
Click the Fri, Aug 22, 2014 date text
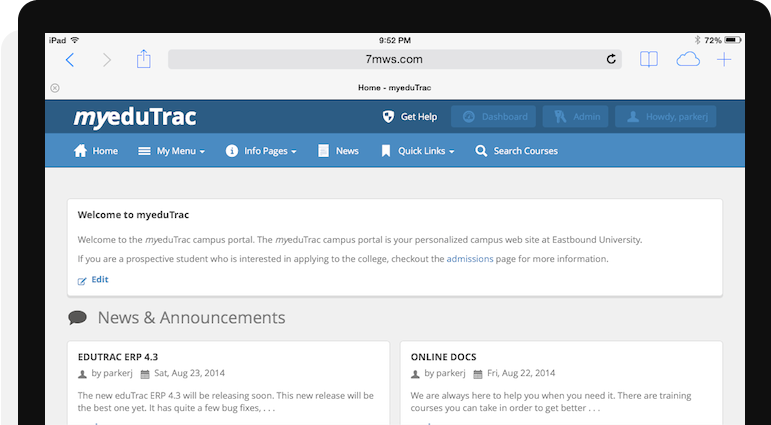521,373
